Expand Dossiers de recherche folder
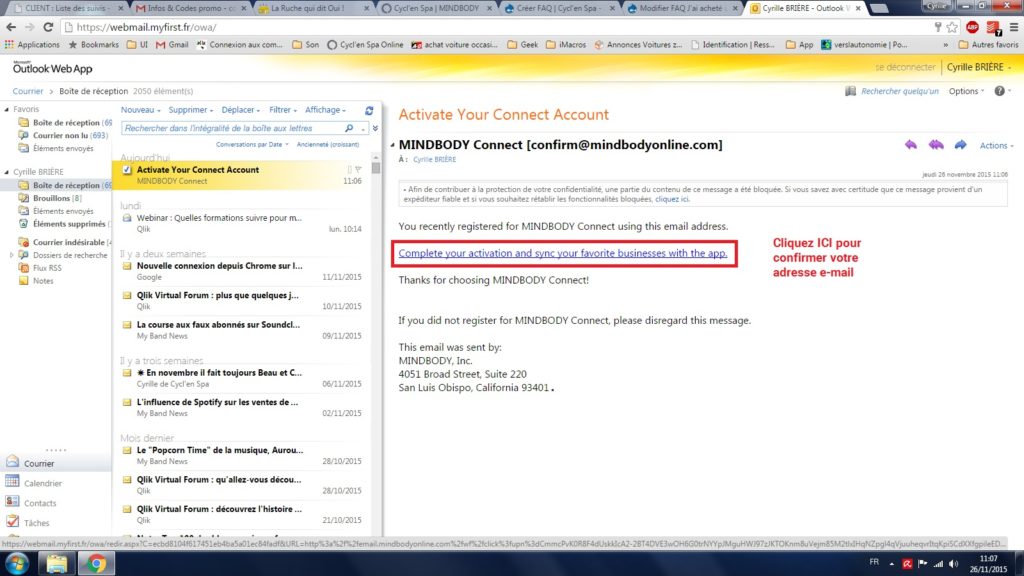 click(11, 255)
